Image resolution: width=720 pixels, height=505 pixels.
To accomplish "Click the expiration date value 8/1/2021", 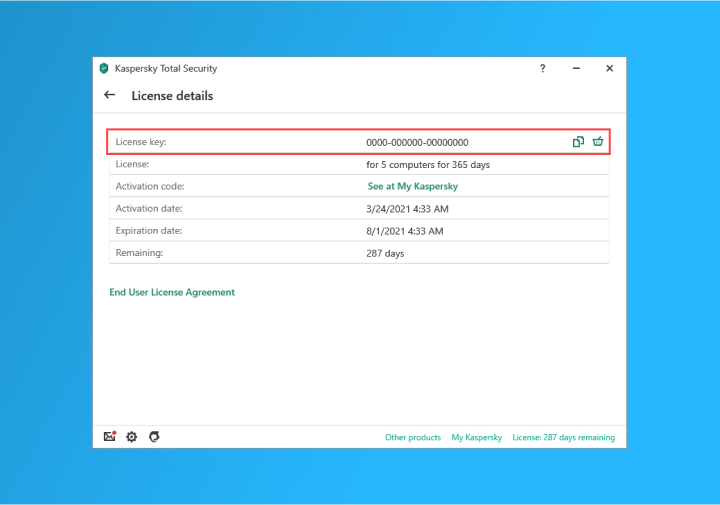I will [404, 230].
